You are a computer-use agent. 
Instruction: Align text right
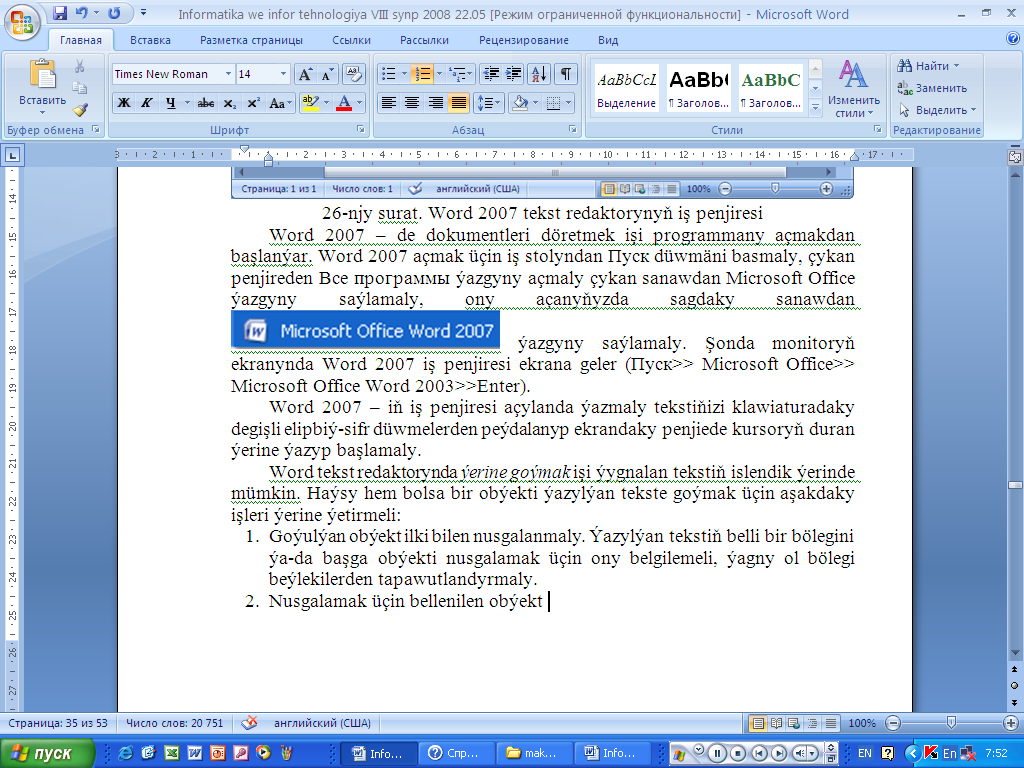point(436,103)
